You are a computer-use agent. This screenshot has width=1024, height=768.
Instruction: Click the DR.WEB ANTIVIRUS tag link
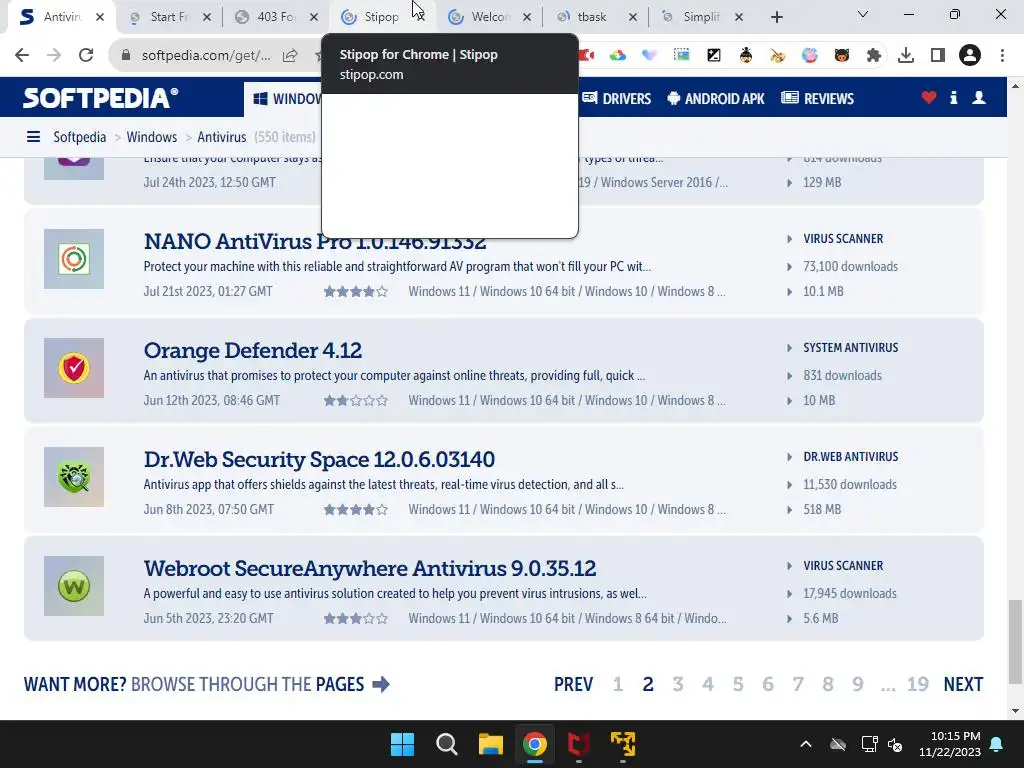coord(850,456)
